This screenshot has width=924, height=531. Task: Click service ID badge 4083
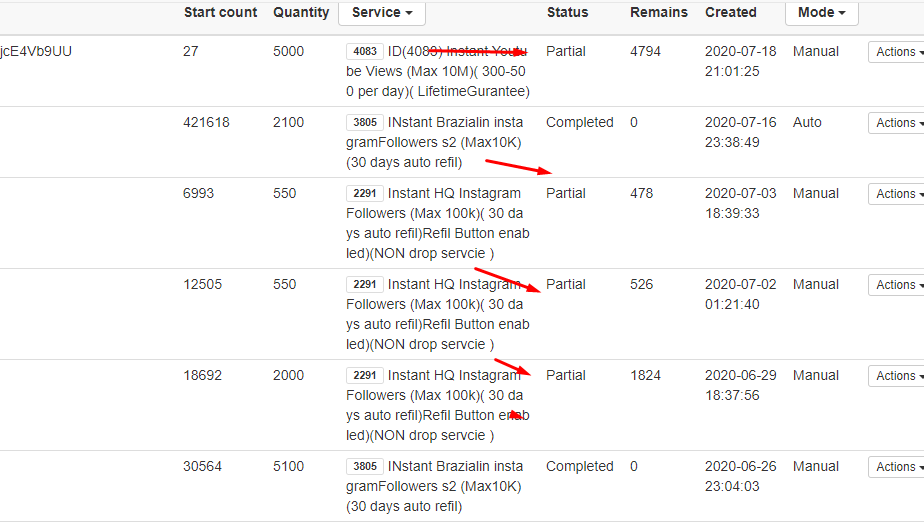[x=365, y=51]
